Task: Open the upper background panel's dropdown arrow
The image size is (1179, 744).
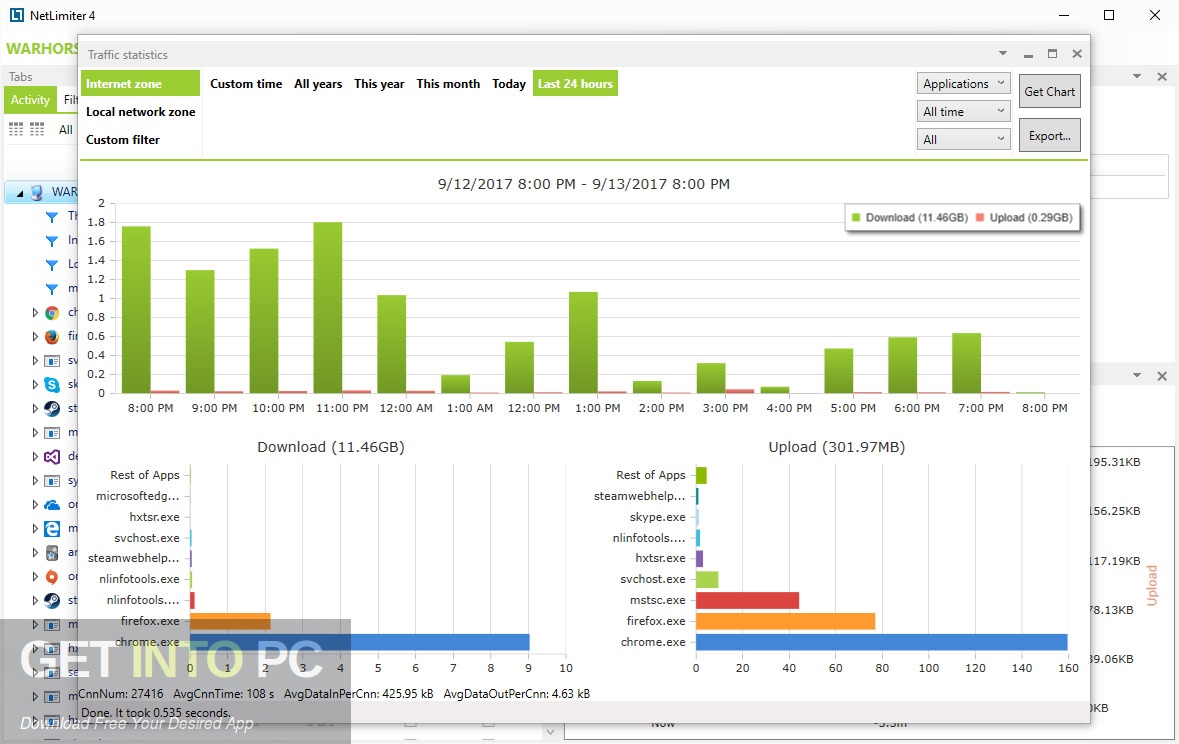Action: coord(1137,76)
